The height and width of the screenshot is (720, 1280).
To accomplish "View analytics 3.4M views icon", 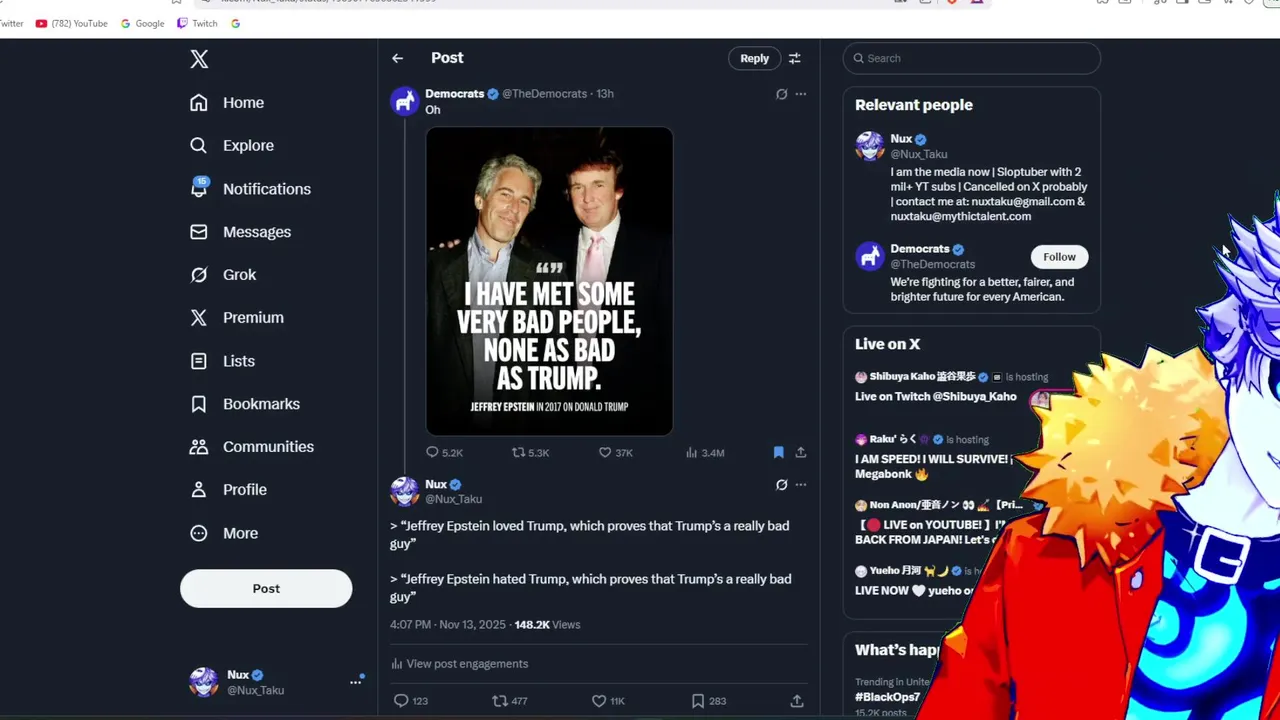I will 691,453.
